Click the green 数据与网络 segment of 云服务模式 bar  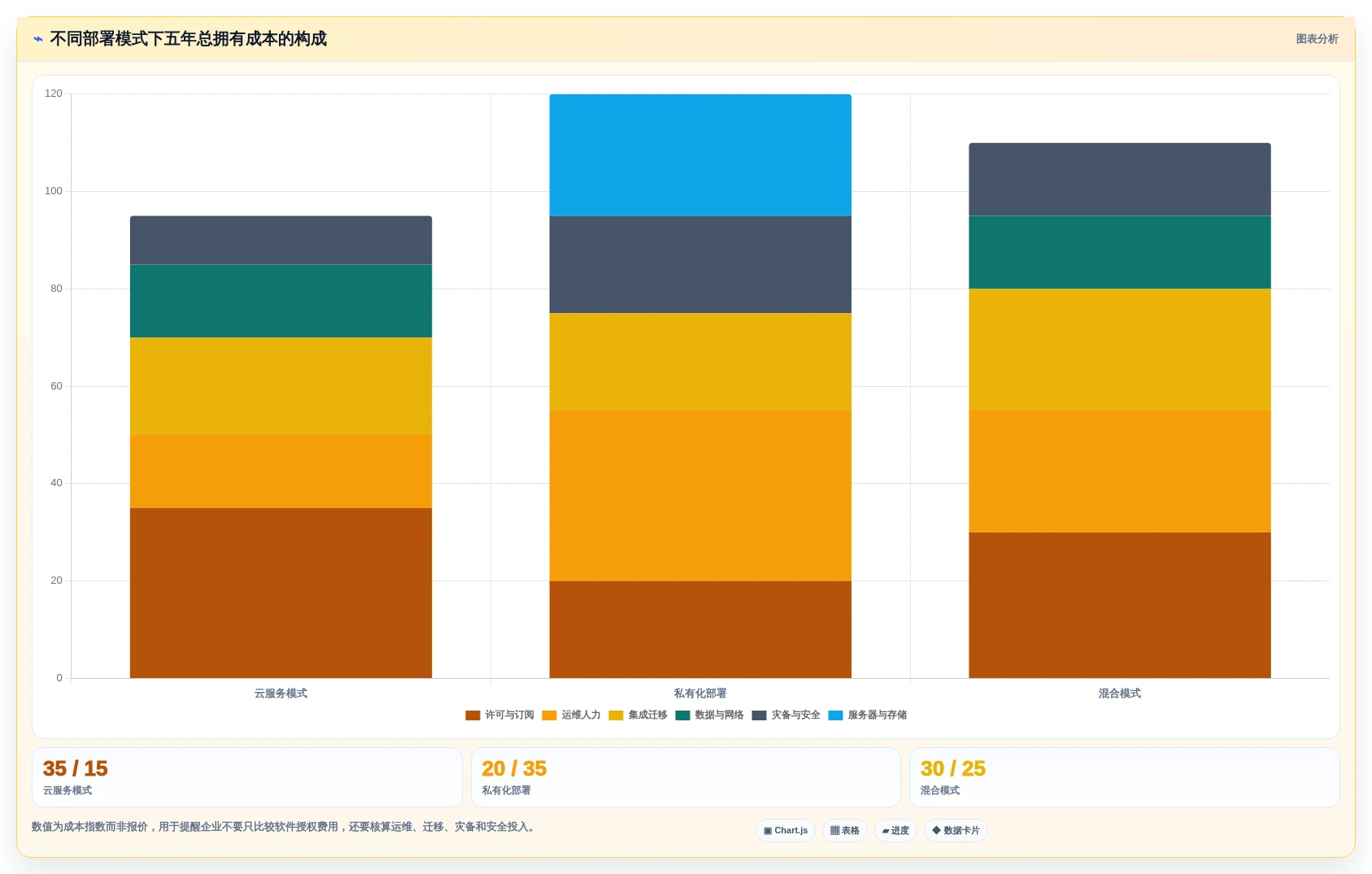[x=281, y=301]
